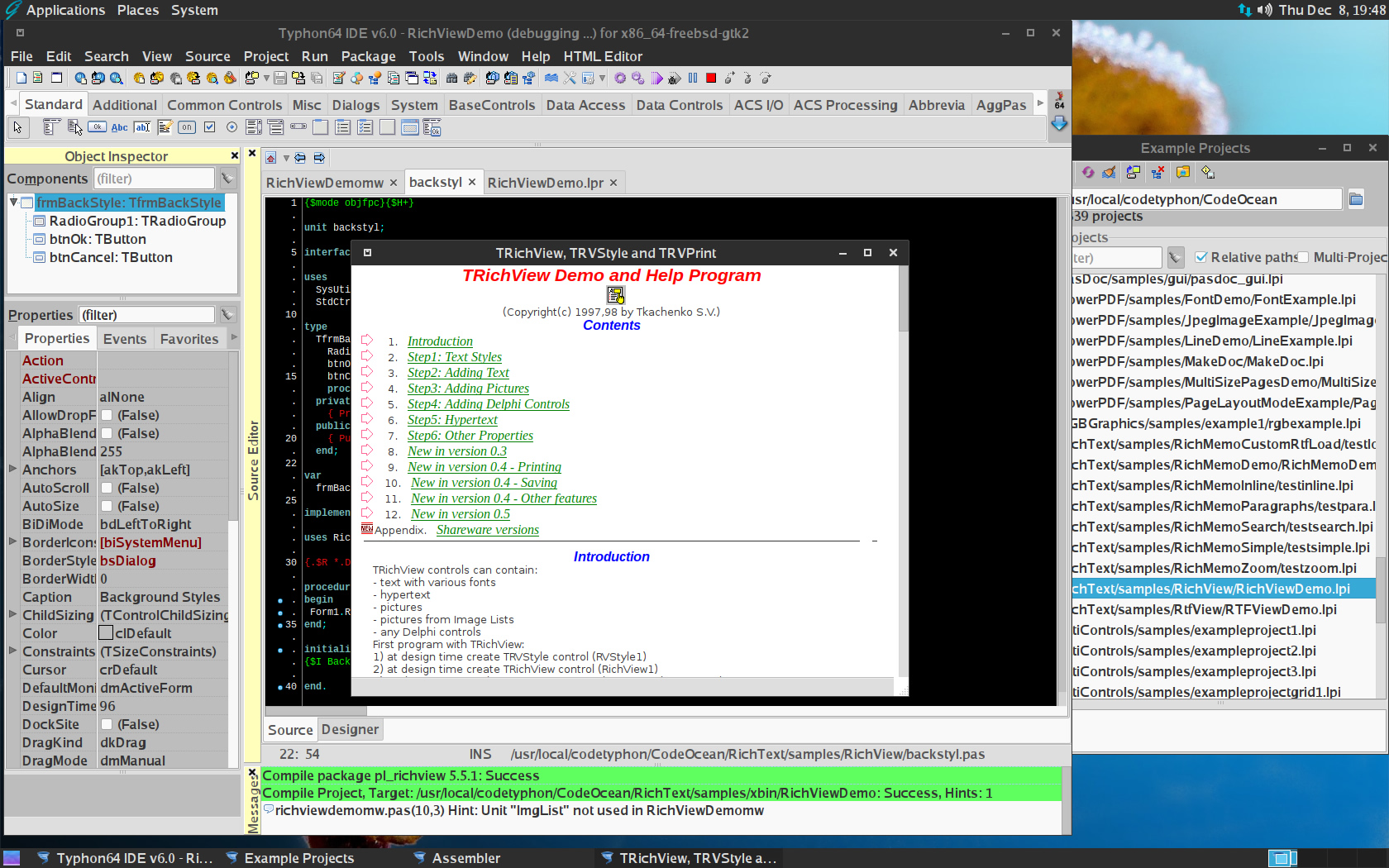Toggle the DockSite property checkbox
The height and width of the screenshot is (868, 1389).
[107, 724]
